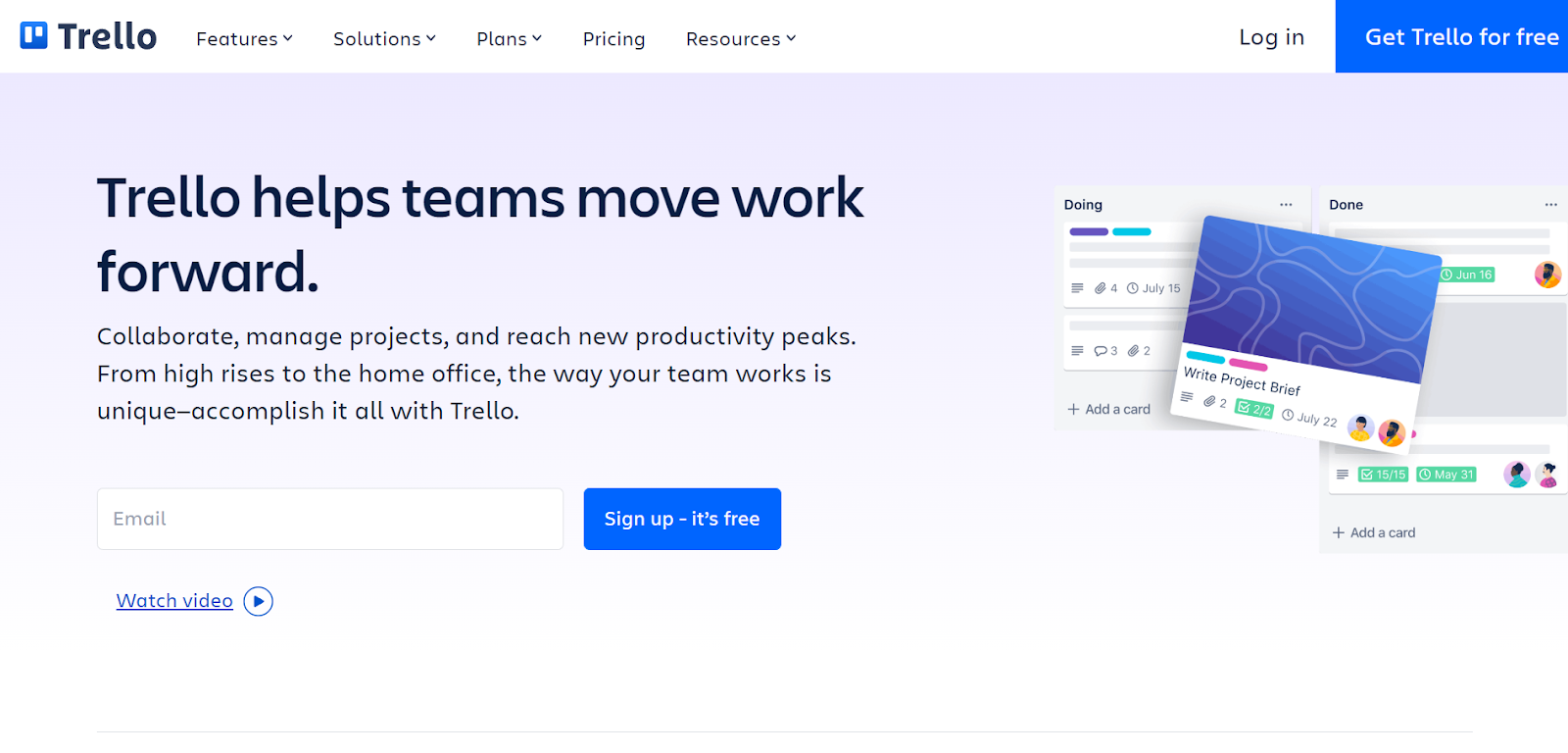1568x753 pixels.
Task: Click the Doing list title
Action: (x=1083, y=205)
